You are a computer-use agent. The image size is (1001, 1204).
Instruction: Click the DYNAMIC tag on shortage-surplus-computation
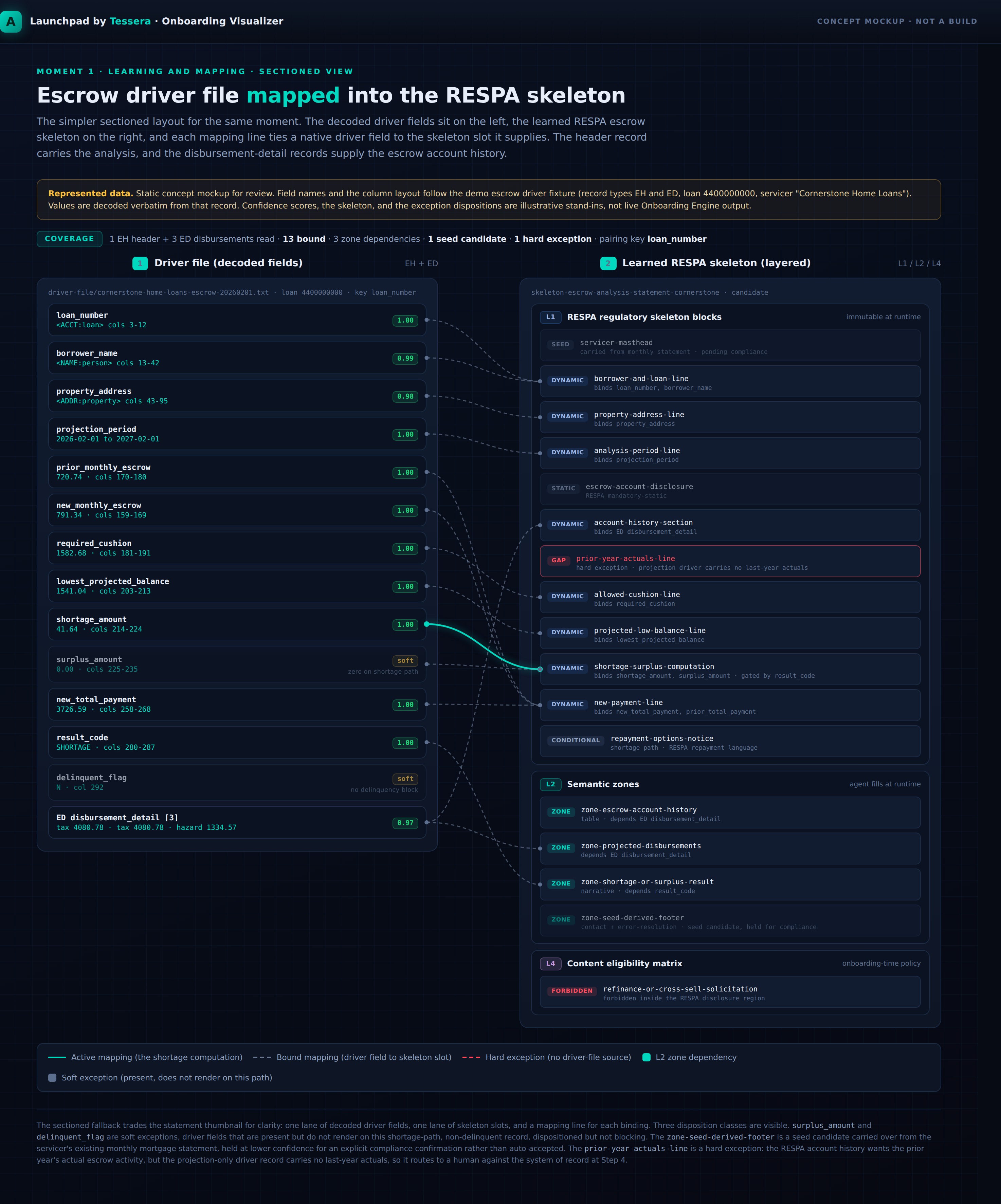(567, 669)
